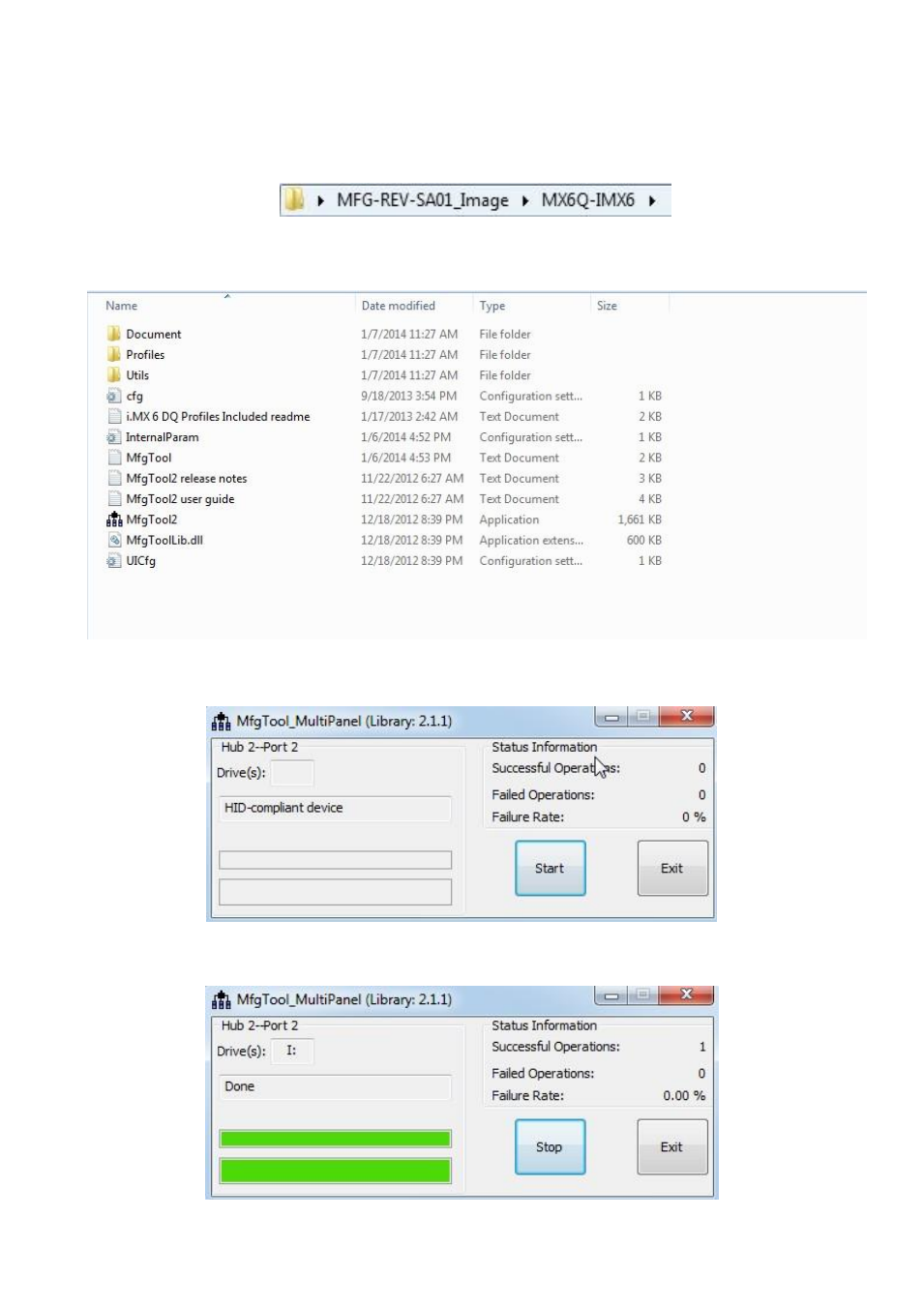The height and width of the screenshot is (1306, 924).
Task: Select the UICfg configuration file icon
Action: pyautogui.click(x=114, y=560)
